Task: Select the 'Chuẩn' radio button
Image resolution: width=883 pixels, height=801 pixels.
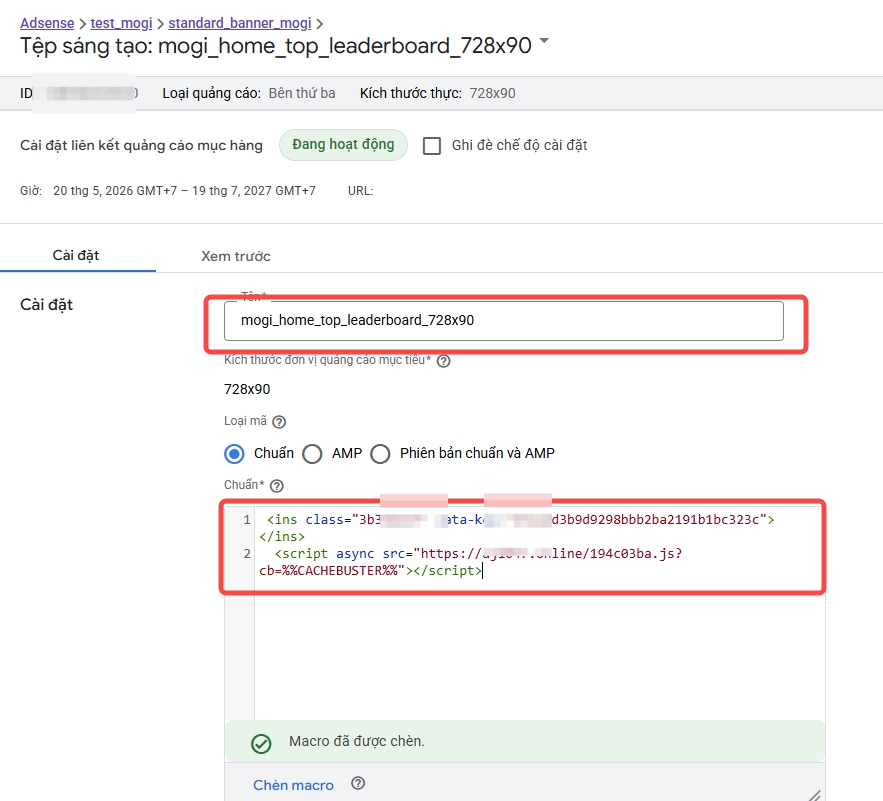Action: pyautogui.click(x=234, y=453)
